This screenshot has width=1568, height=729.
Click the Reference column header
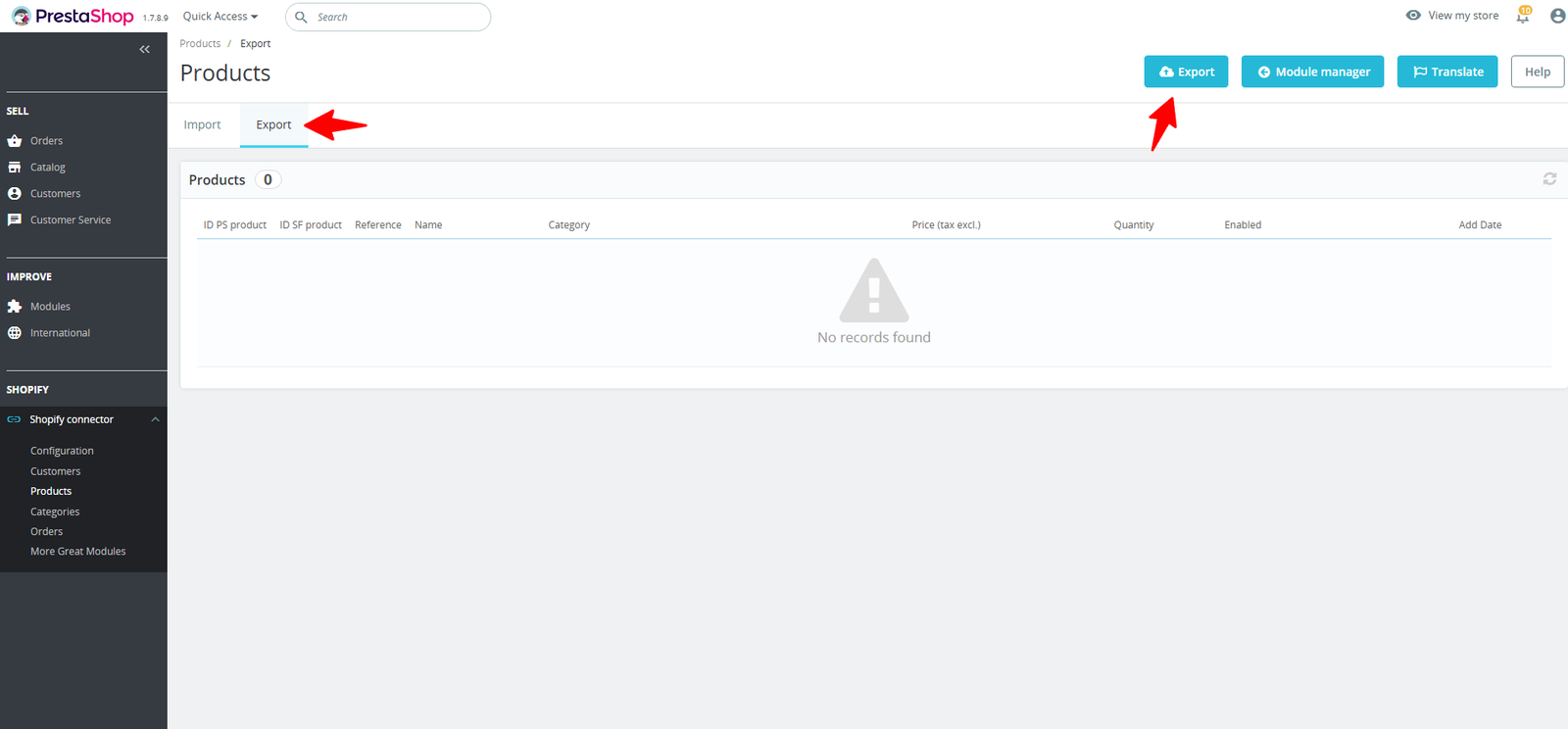[x=378, y=225]
